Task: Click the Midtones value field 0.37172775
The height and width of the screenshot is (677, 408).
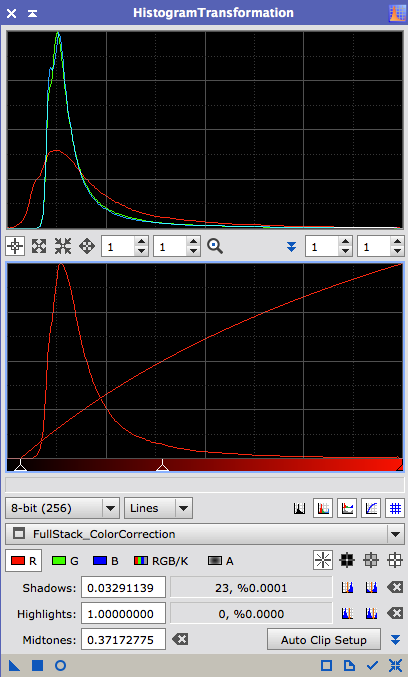Action: click(x=123, y=639)
